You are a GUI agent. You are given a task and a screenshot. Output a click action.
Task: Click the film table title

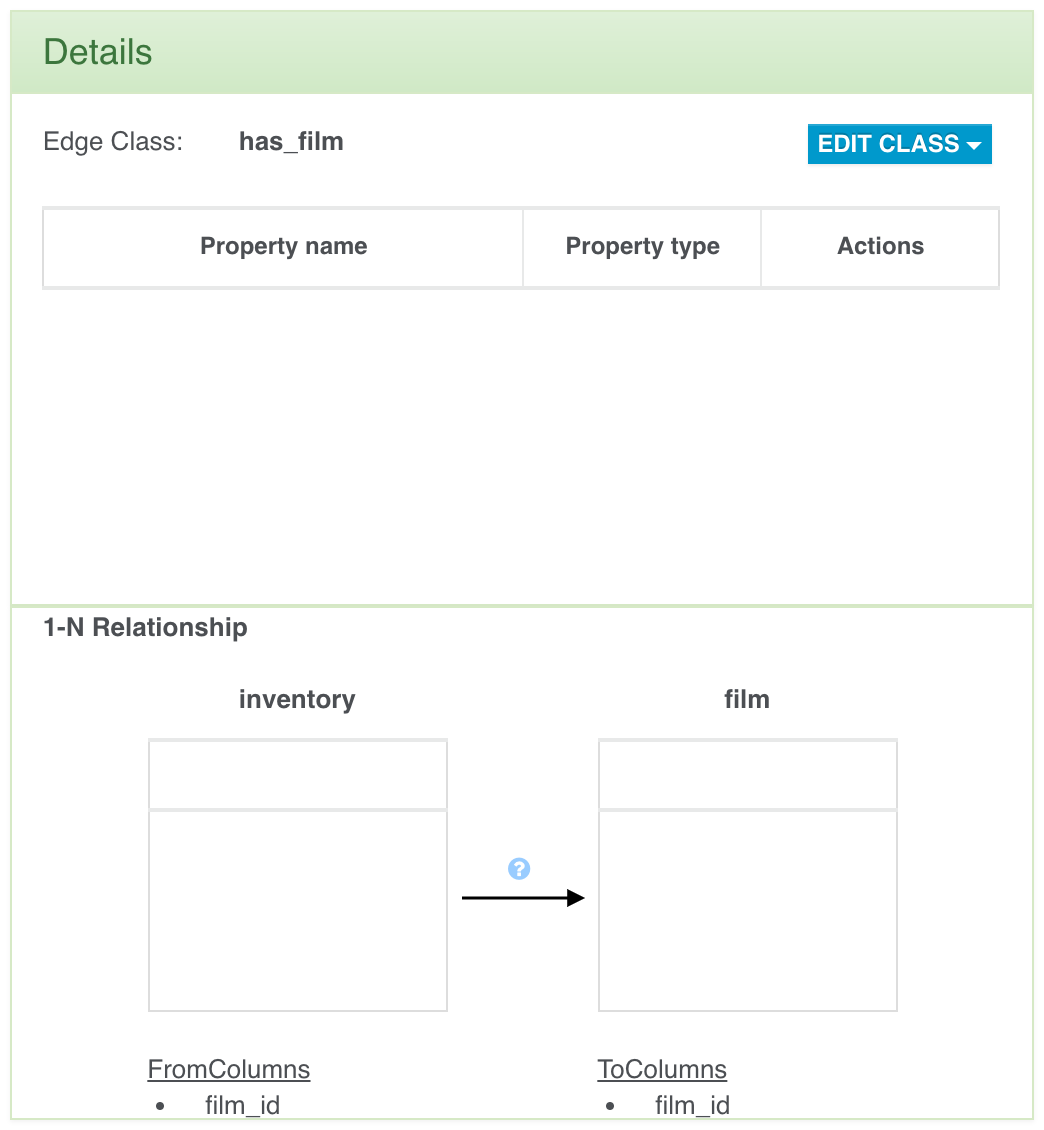click(x=747, y=699)
